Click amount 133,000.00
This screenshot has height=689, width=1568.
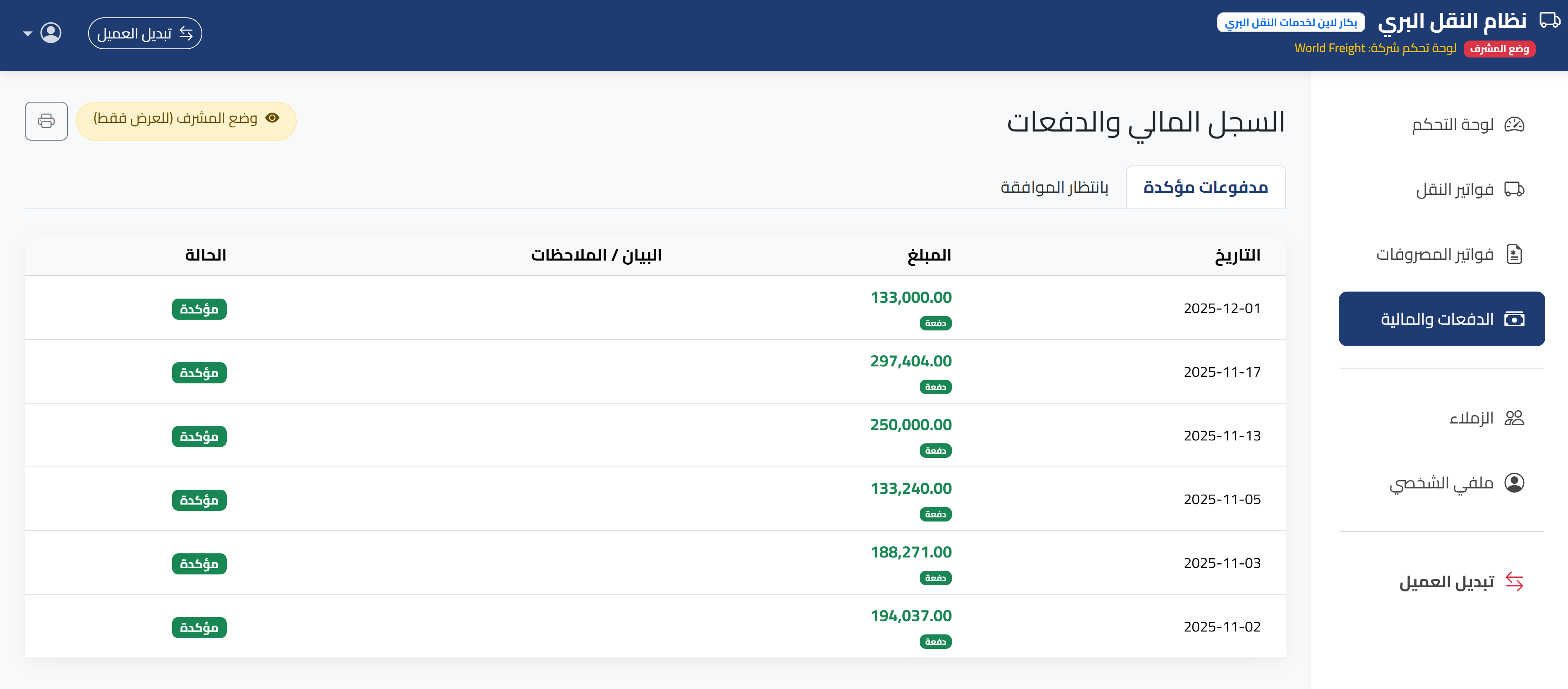point(911,298)
